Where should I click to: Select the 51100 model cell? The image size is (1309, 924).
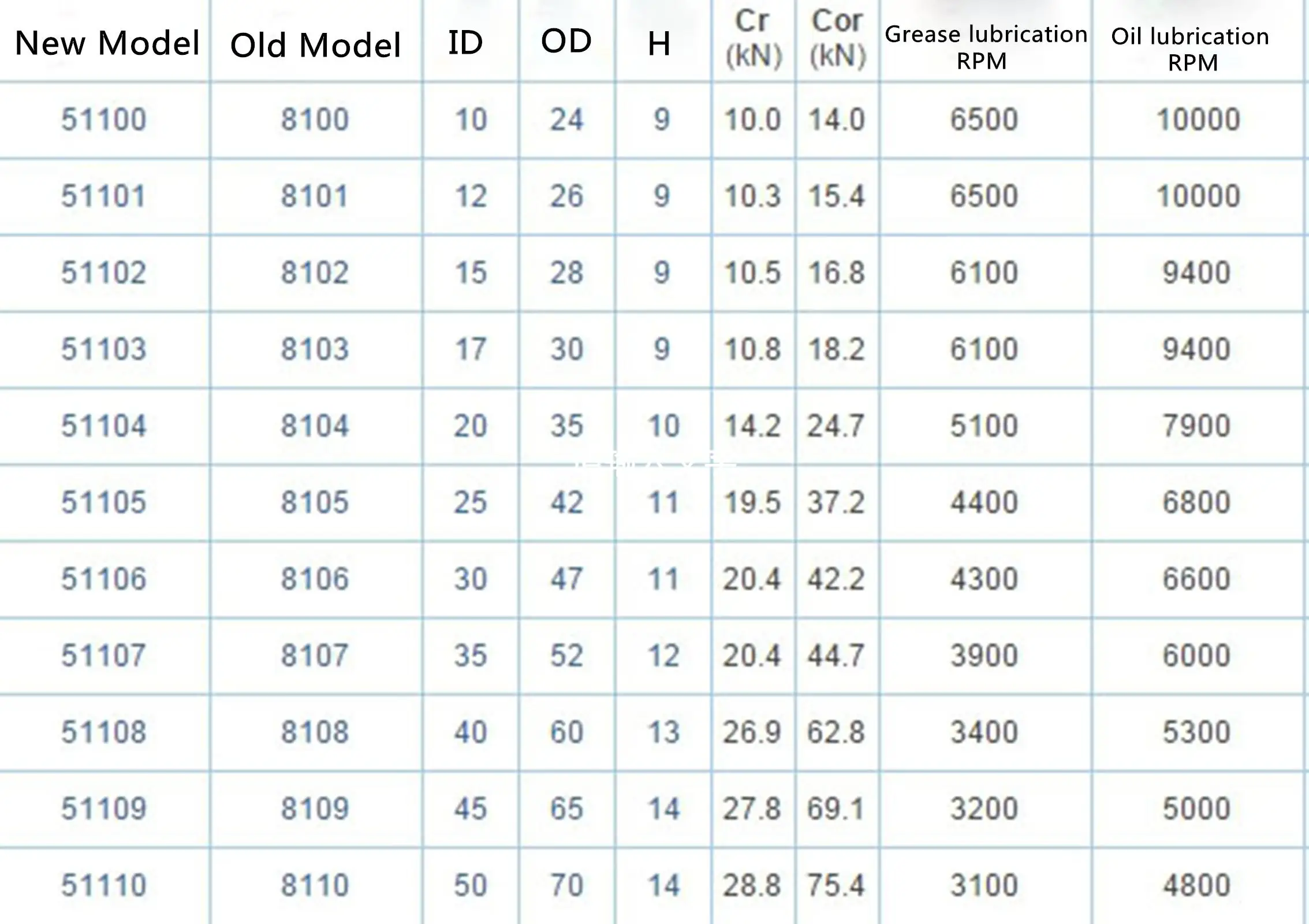(x=104, y=120)
